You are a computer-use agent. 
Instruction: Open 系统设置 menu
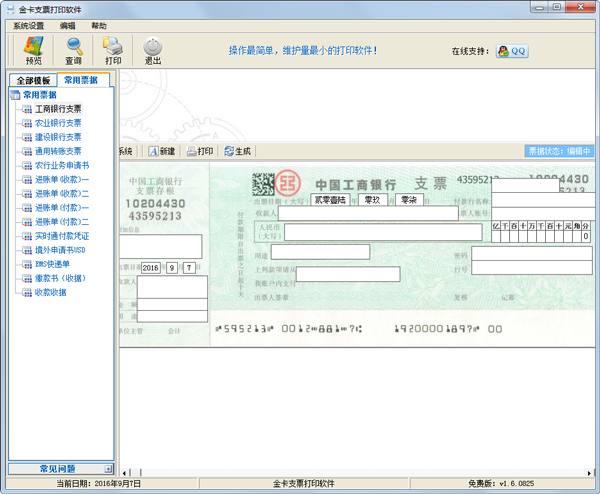29,26
